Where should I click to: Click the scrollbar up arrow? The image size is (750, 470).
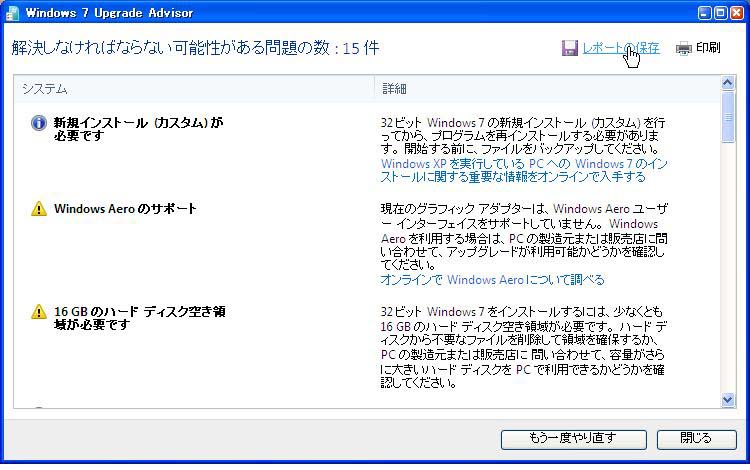click(x=728, y=83)
